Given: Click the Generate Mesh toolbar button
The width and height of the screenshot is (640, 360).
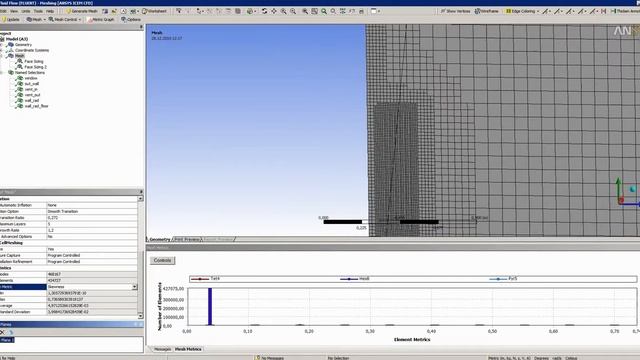Looking at the screenshot, I should 82,11.
